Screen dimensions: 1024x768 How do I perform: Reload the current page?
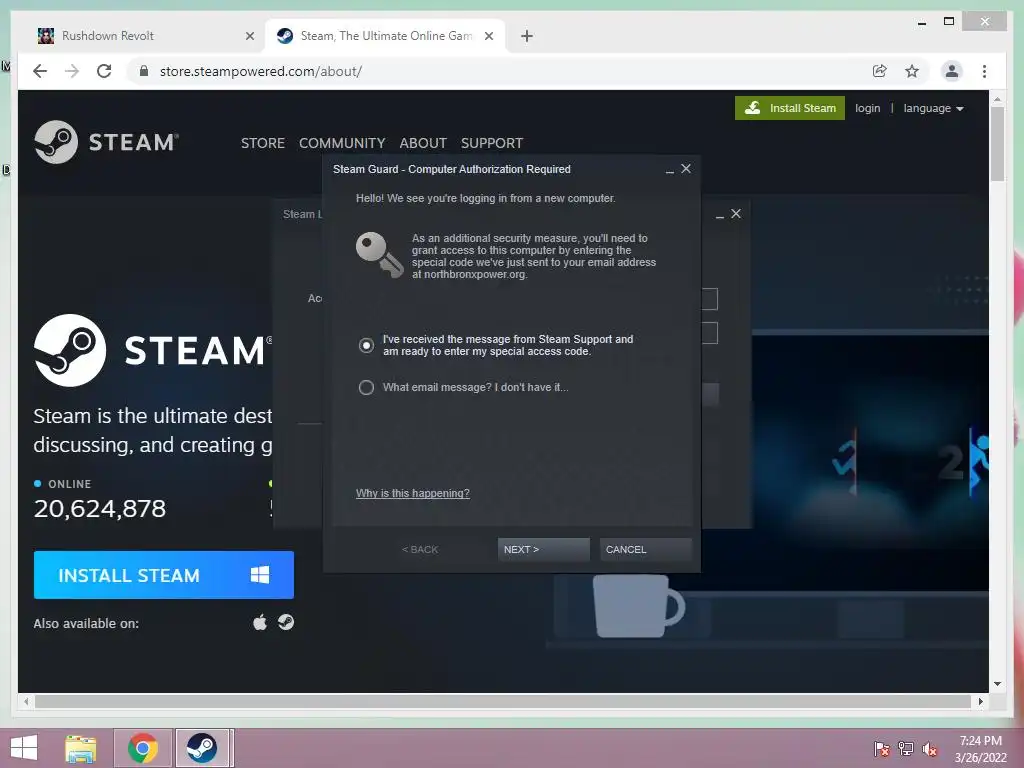[104, 71]
